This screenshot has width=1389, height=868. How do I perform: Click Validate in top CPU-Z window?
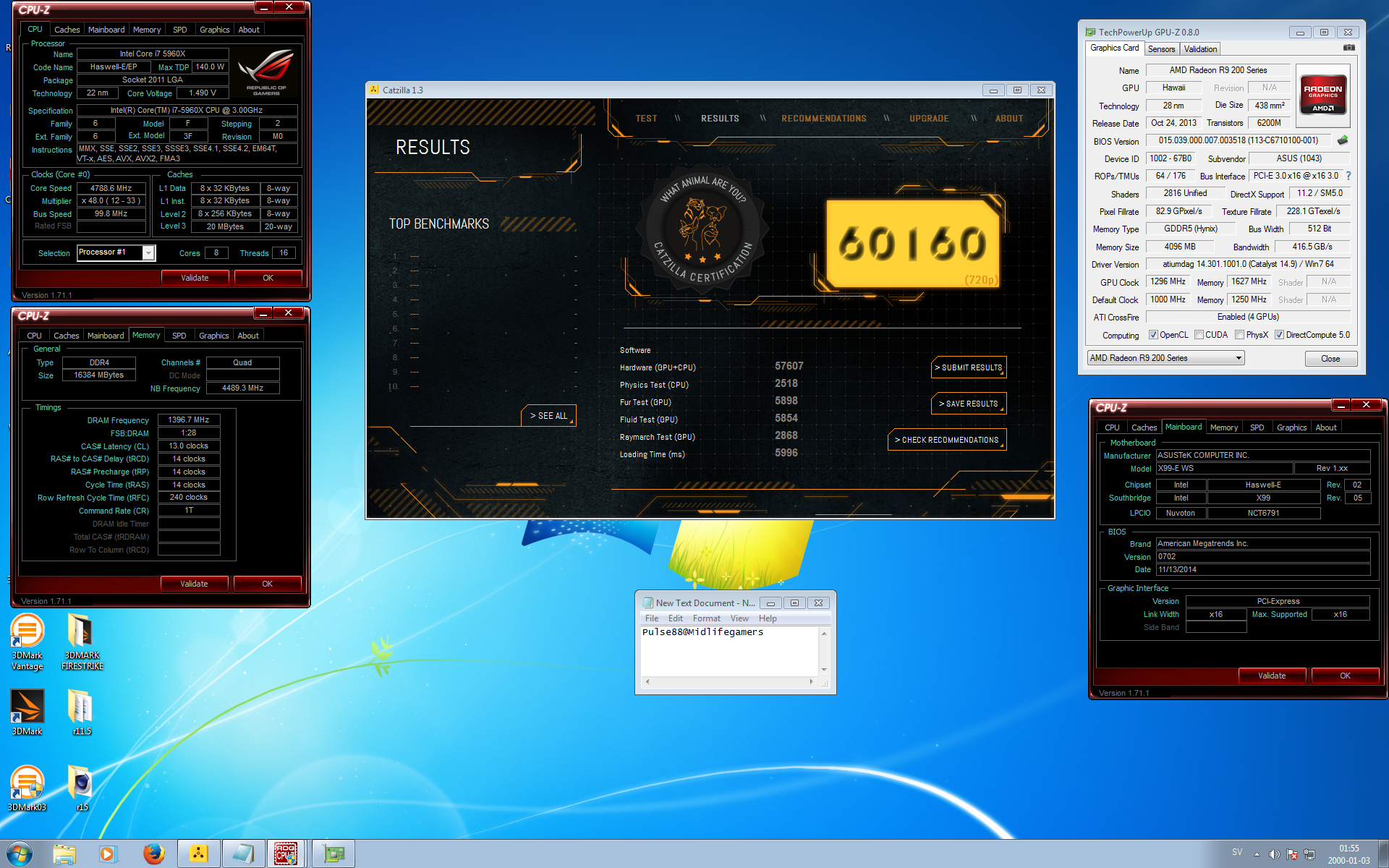195,278
